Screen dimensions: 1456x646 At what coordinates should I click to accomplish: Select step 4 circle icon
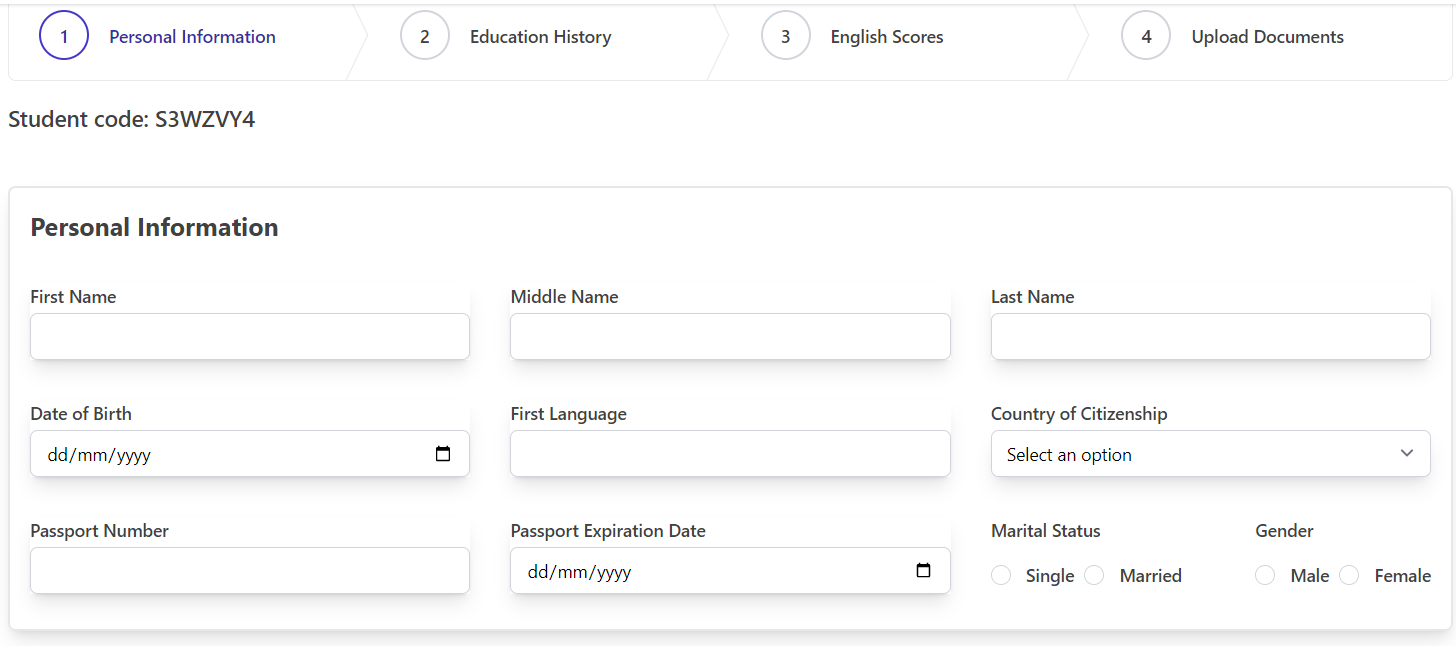(x=1146, y=36)
